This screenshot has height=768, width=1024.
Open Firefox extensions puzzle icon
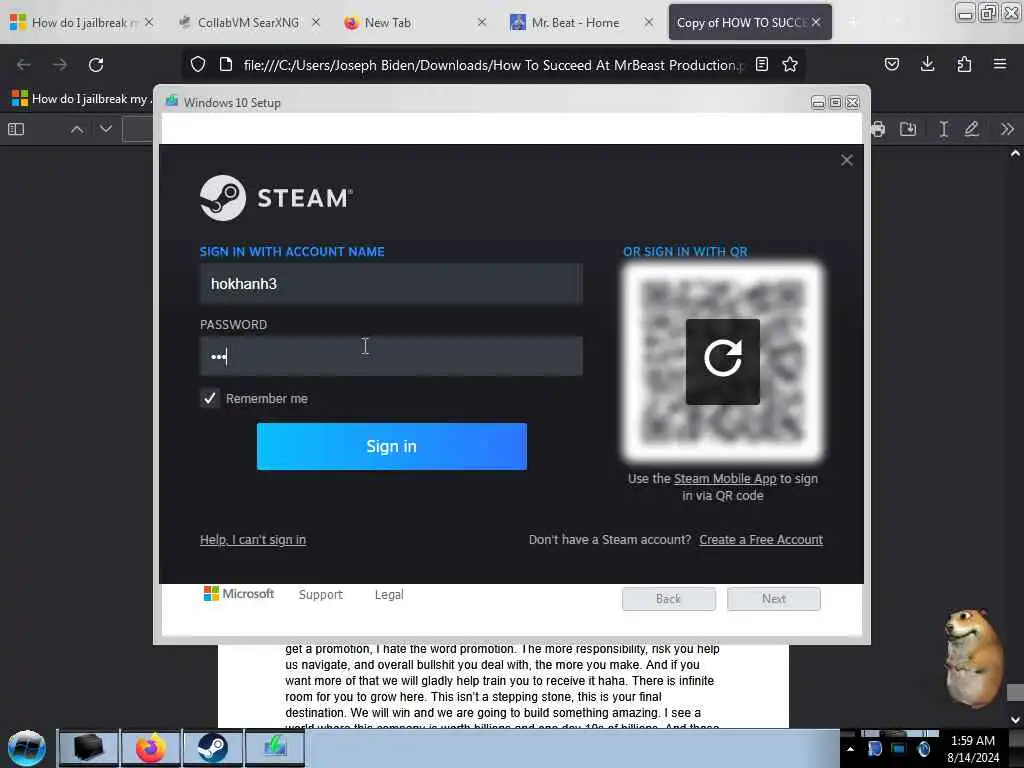click(964, 64)
